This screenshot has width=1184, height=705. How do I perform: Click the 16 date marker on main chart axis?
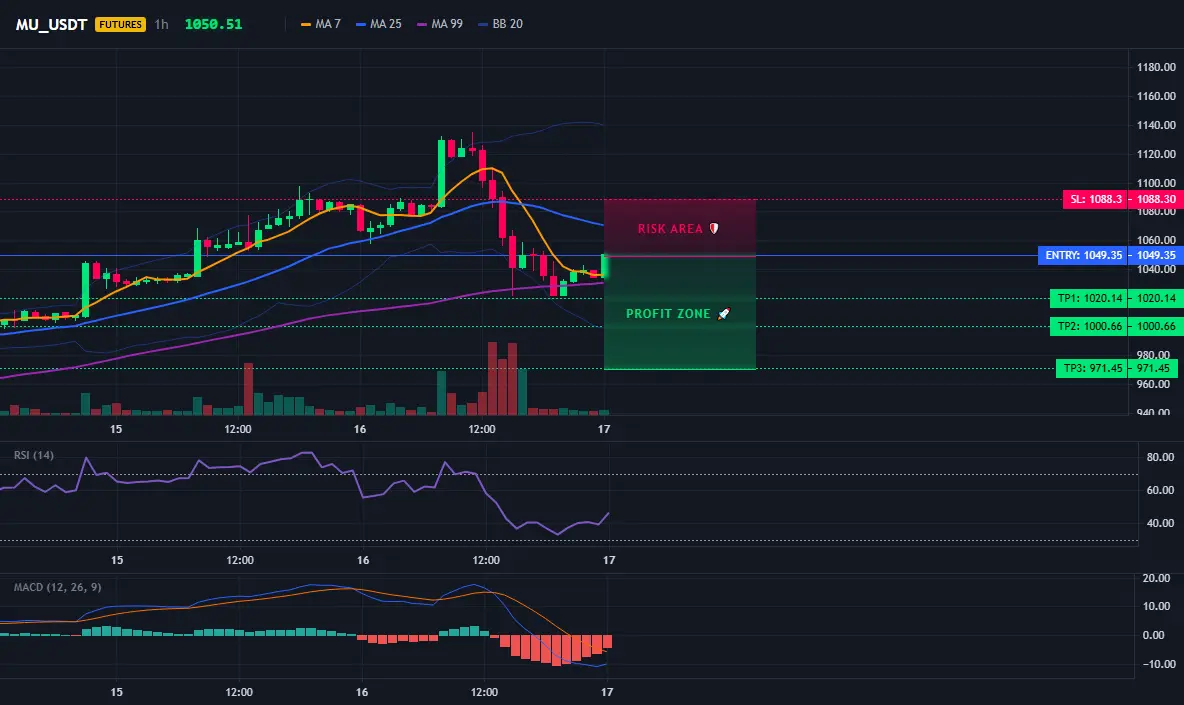pos(360,429)
